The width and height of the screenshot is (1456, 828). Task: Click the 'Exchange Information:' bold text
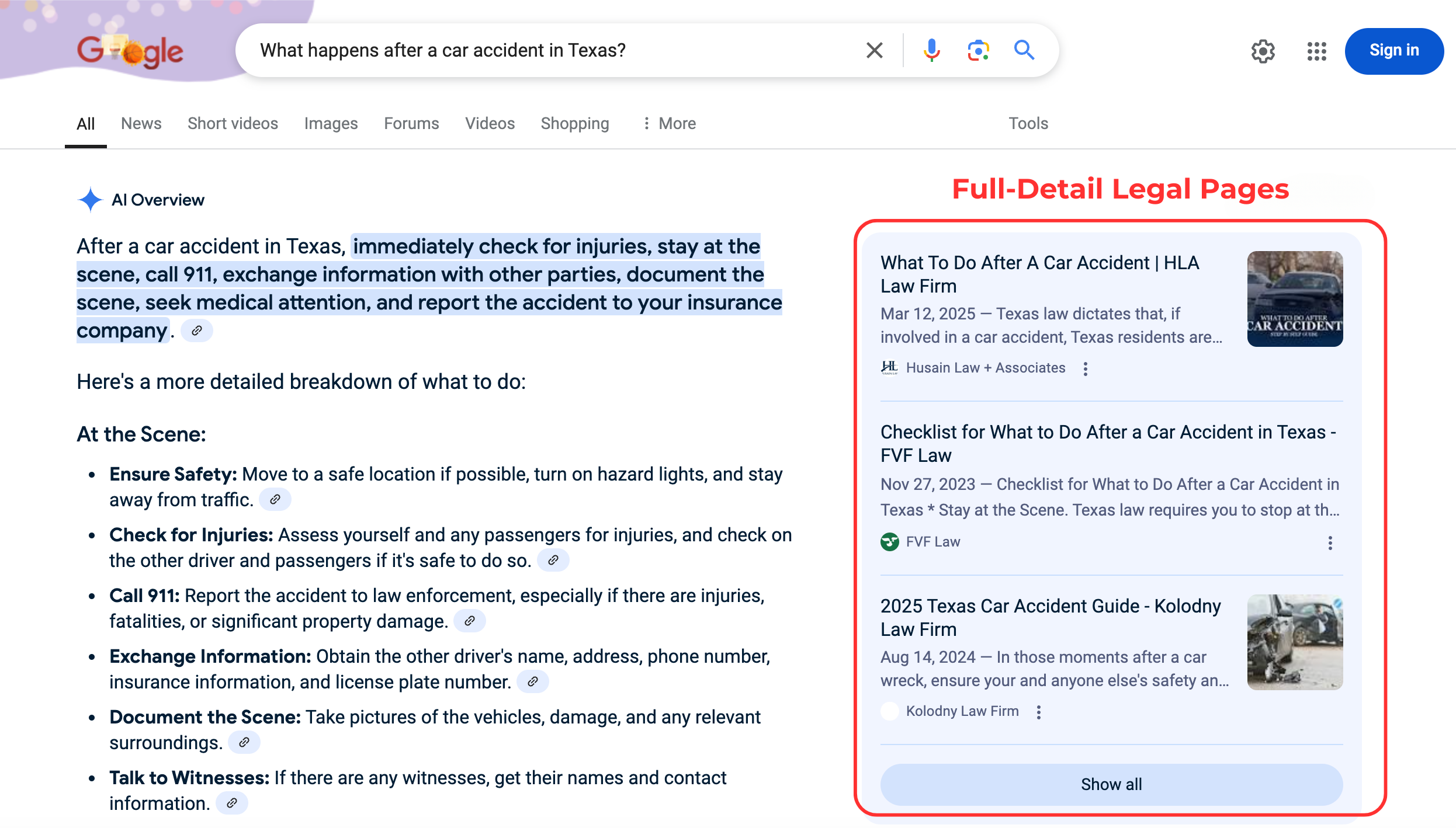tap(210, 656)
